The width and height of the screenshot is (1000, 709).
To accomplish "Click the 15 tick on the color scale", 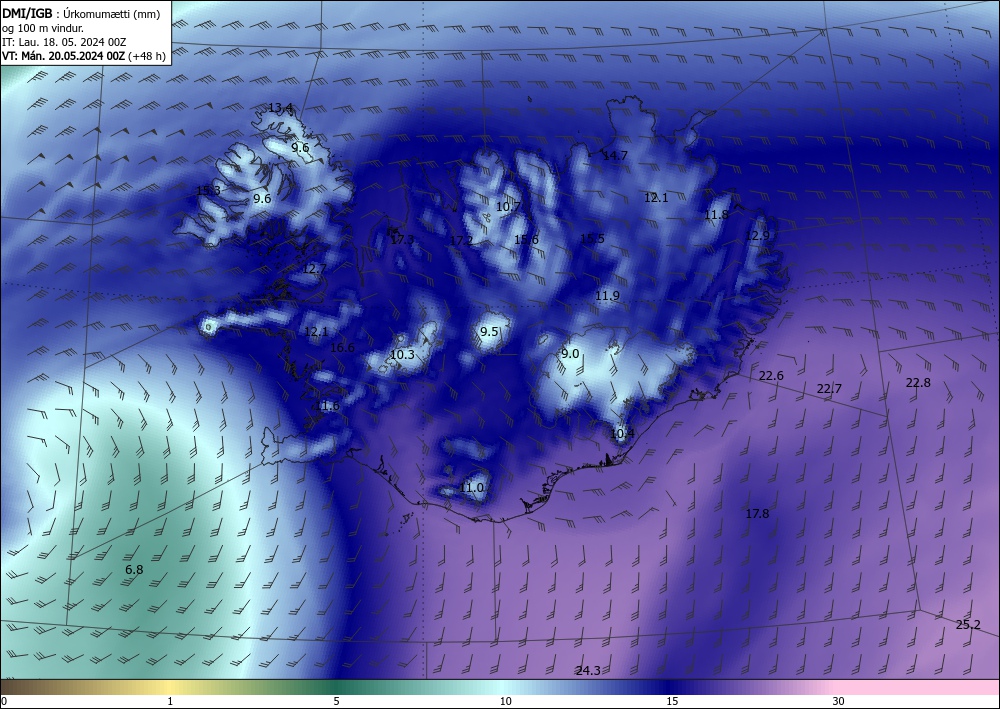I will tap(672, 701).
